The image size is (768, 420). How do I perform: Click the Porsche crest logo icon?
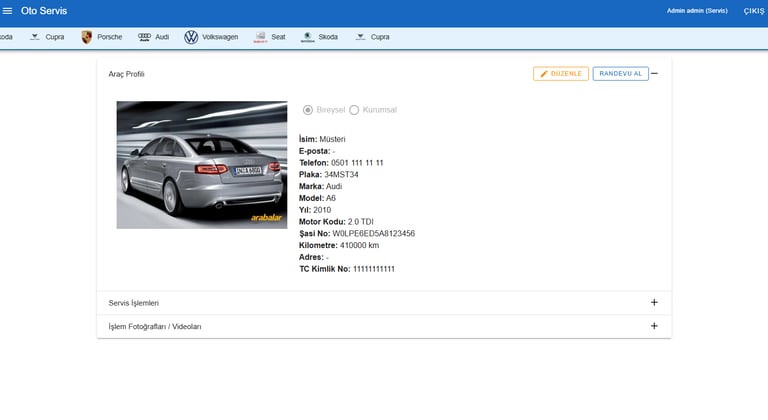click(x=87, y=37)
